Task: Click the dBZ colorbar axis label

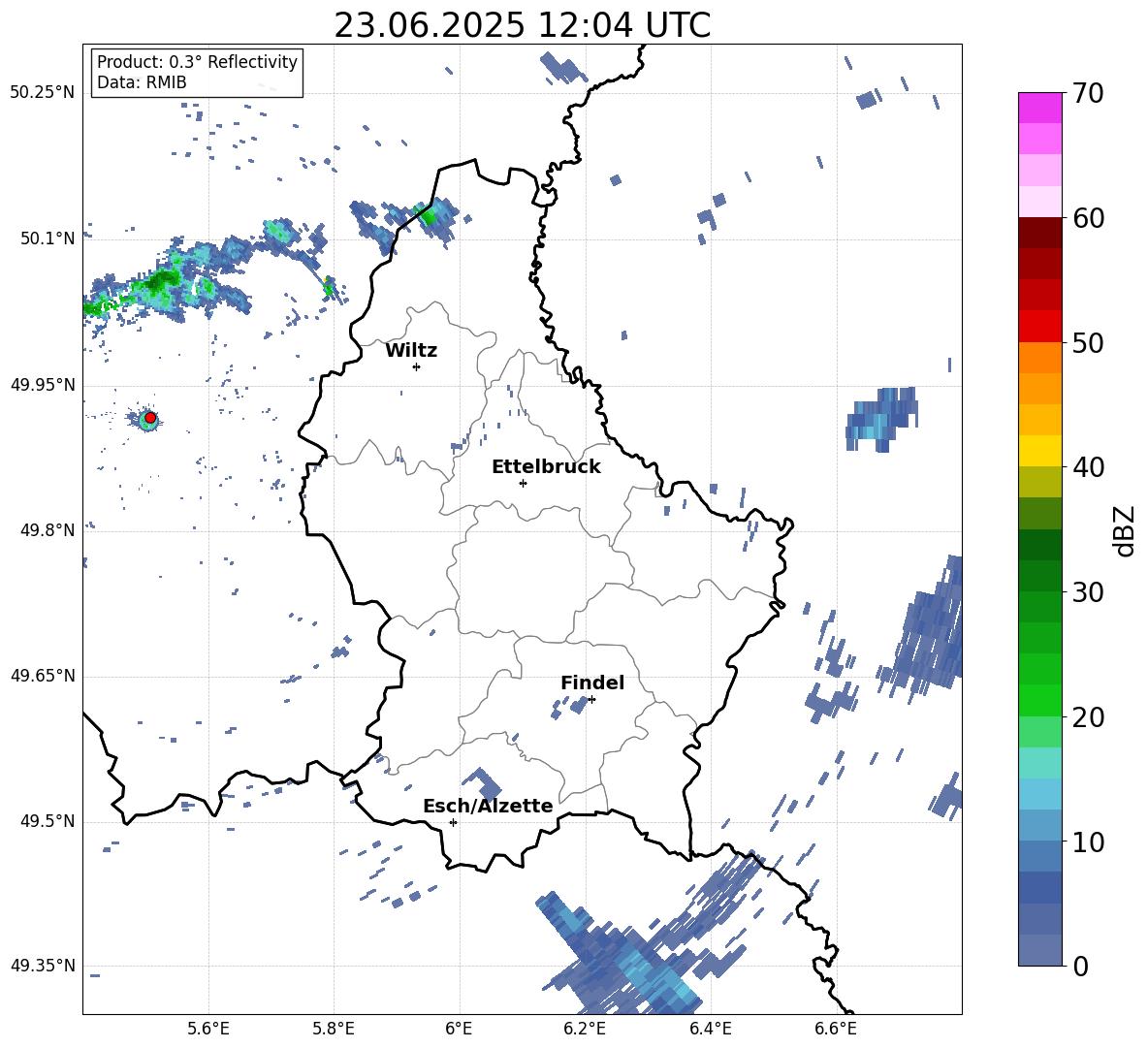Action: click(1126, 530)
